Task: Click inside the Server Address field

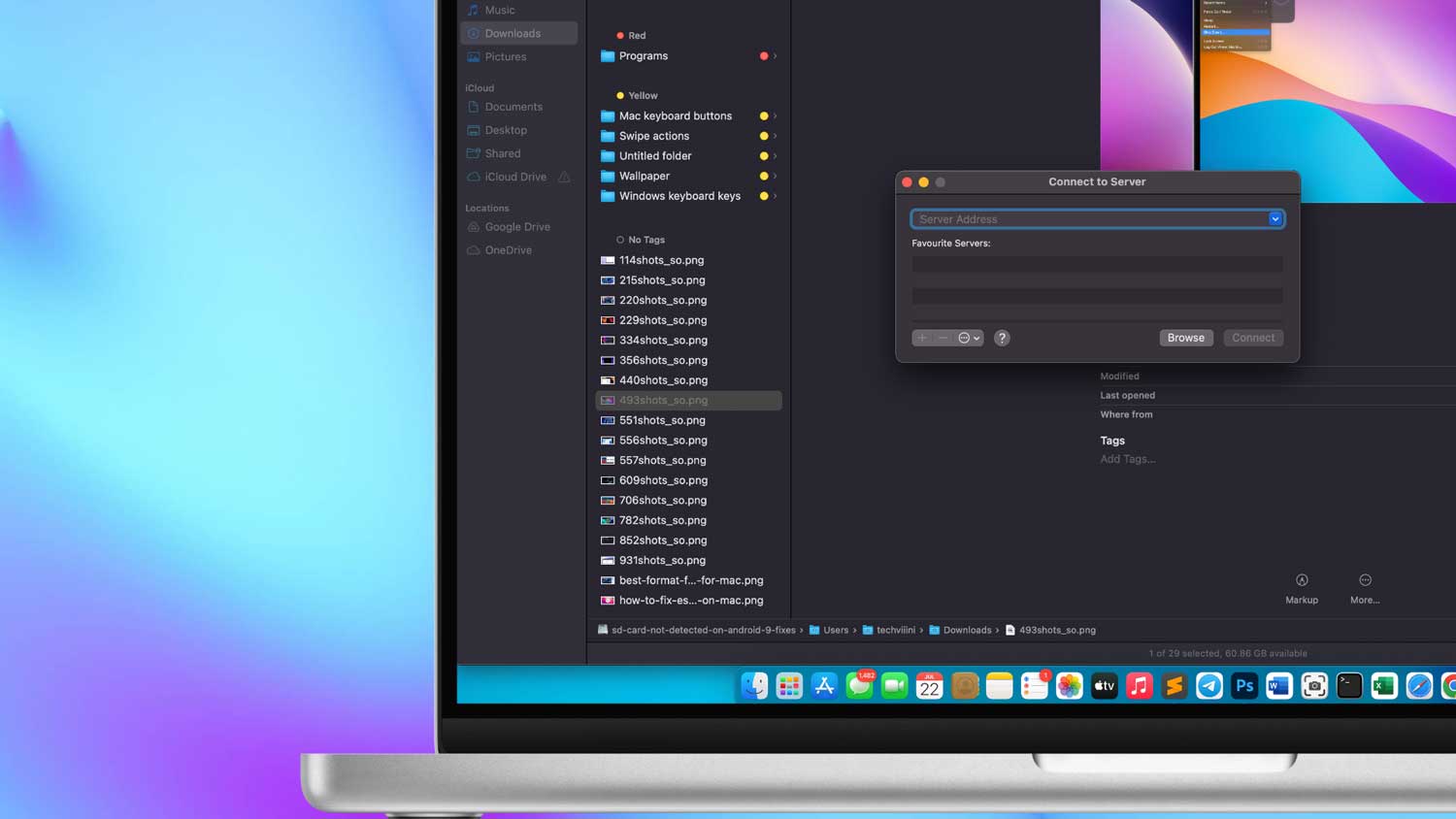Action: click(x=1087, y=218)
